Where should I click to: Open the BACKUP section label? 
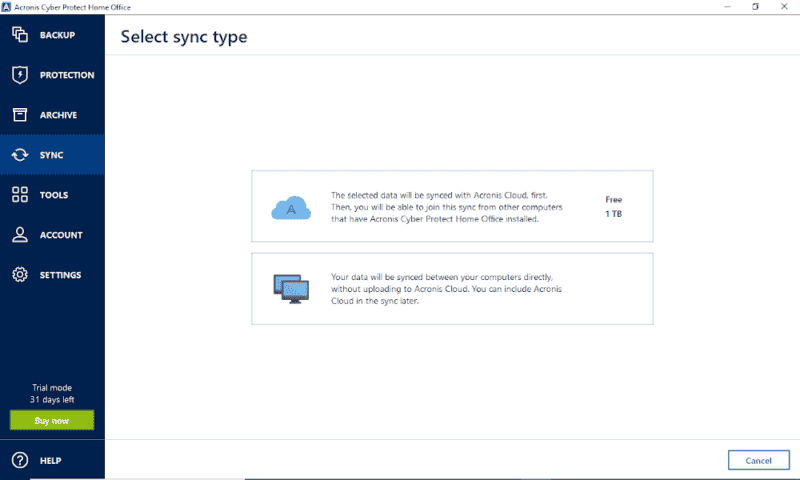(57, 35)
